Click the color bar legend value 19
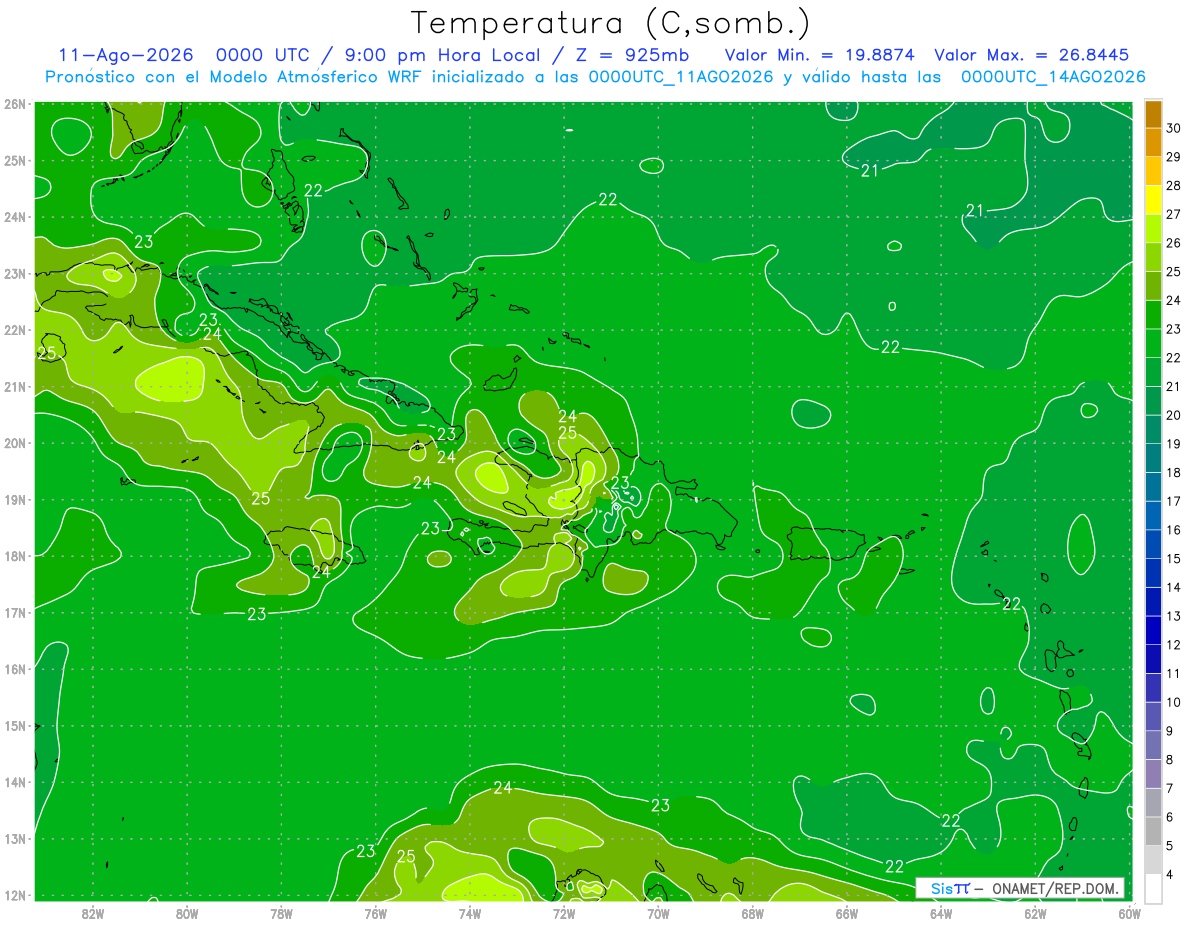This screenshot has width=1200, height=927. (x=1174, y=444)
